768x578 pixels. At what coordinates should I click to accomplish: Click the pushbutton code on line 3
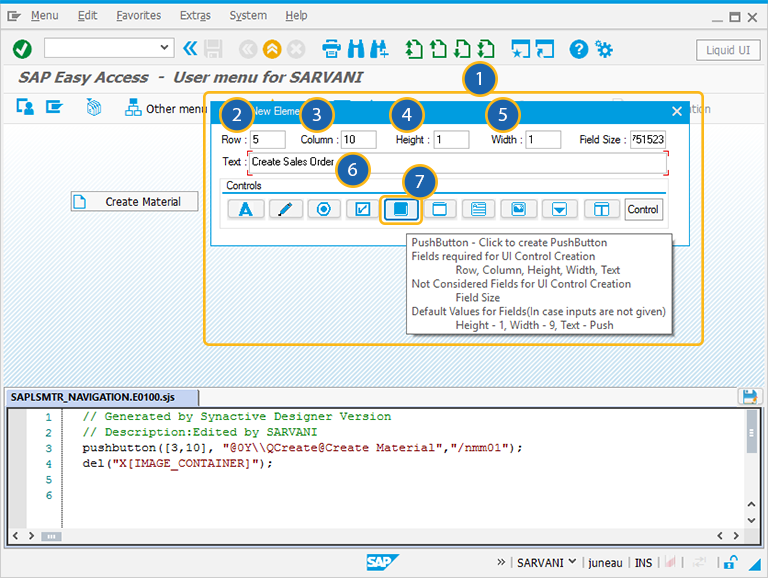click(302, 448)
